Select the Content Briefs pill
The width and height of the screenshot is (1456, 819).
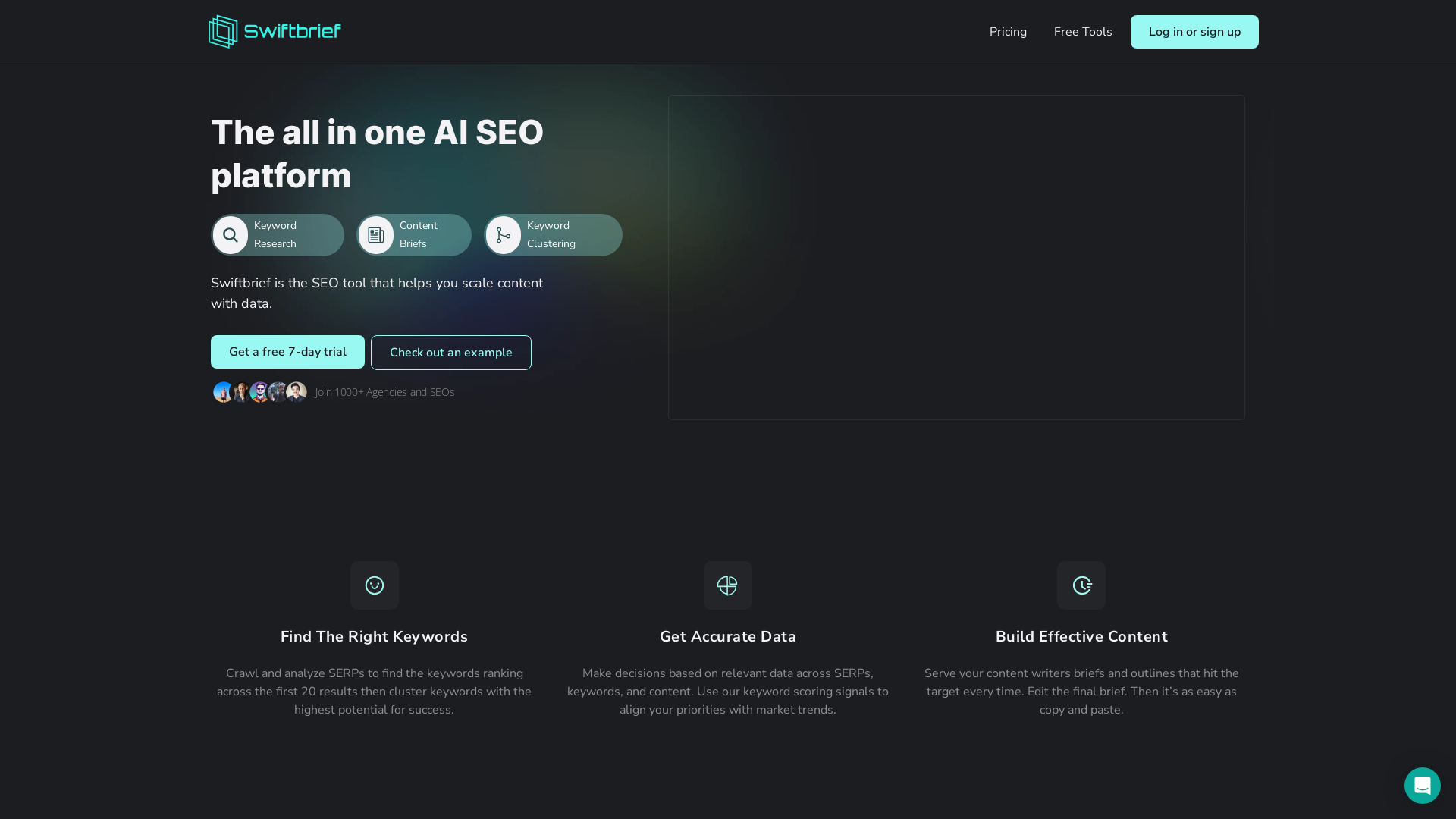coord(413,235)
